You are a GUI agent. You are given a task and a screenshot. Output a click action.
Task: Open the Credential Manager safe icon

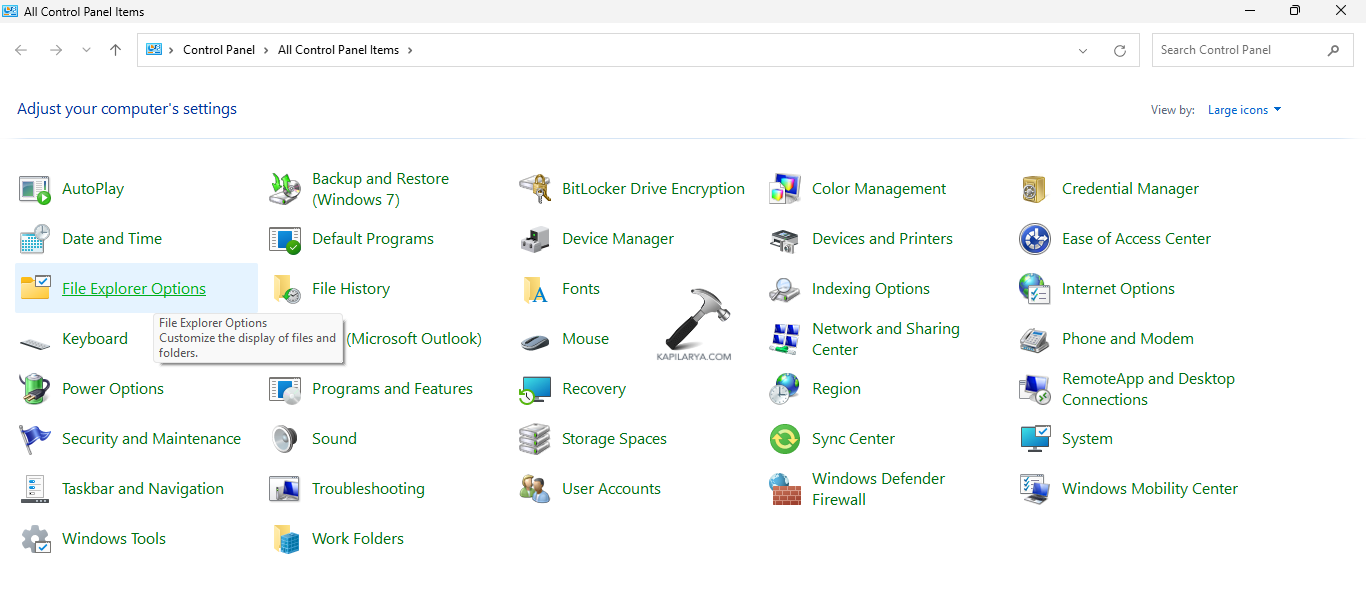(x=1034, y=189)
